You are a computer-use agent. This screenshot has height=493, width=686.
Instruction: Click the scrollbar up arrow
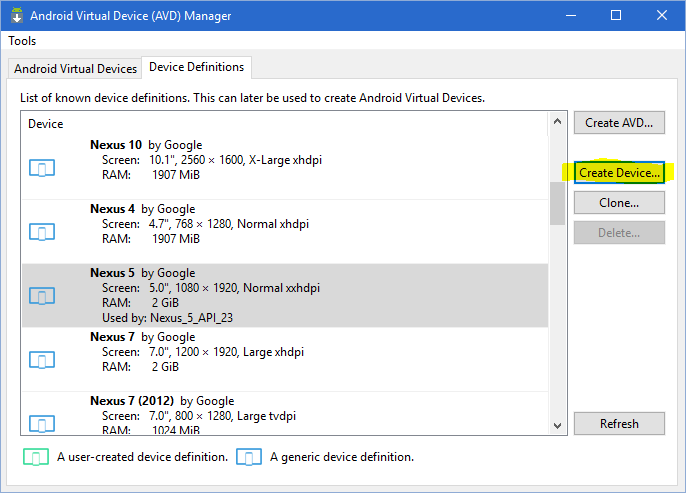click(558, 122)
